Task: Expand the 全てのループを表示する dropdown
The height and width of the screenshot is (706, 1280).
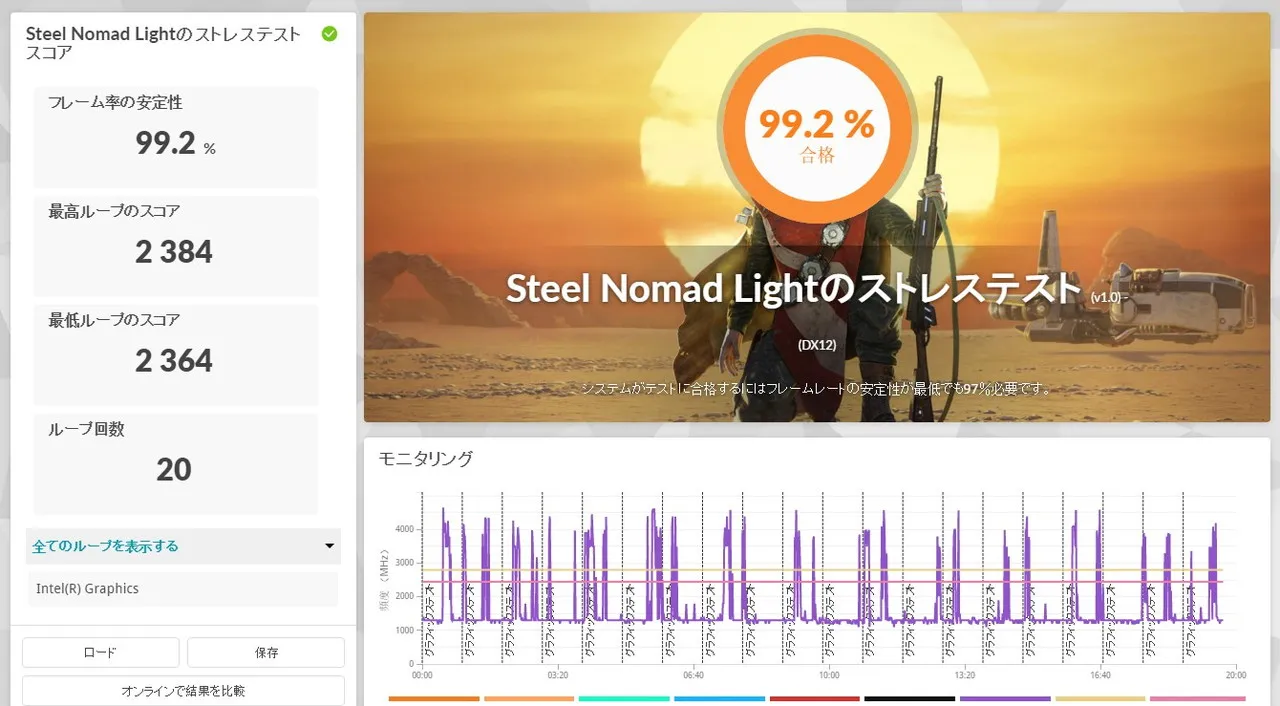Action: click(183, 546)
